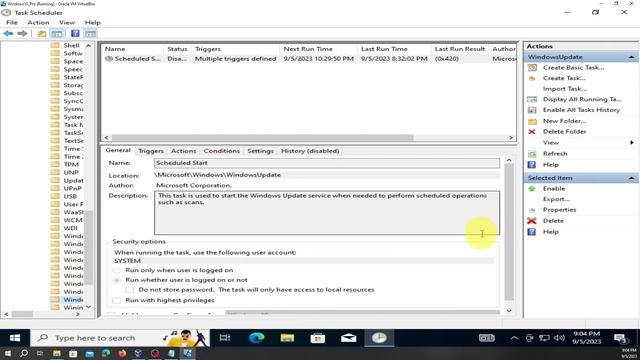Click Display All Running Tasks action
The width and height of the screenshot is (640, 360).
pos(582,99)
